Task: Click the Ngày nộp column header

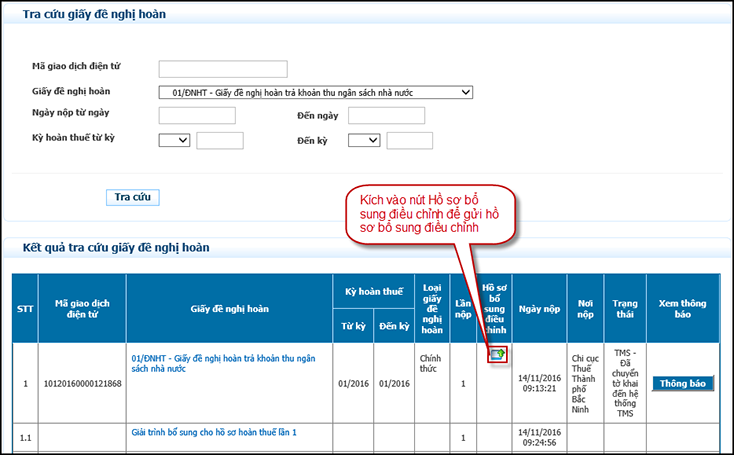Action: [538, 309]
